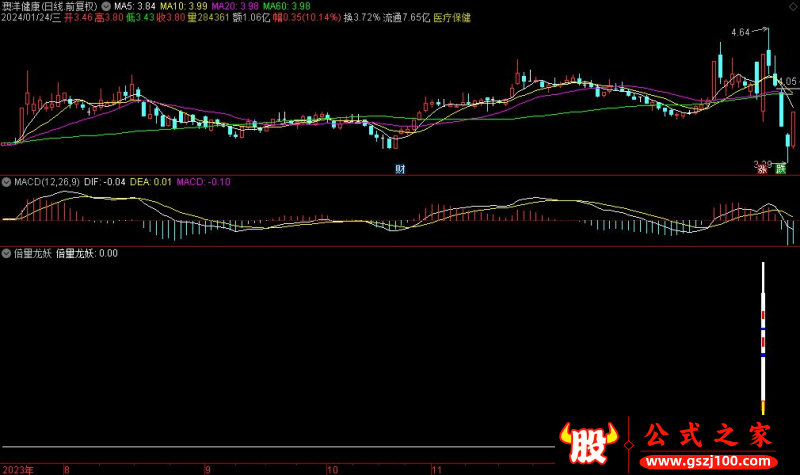800x475 pixels.
Task: Click the 4.05 price annotation
Action: pyautogui.click(x=788, y=81)
